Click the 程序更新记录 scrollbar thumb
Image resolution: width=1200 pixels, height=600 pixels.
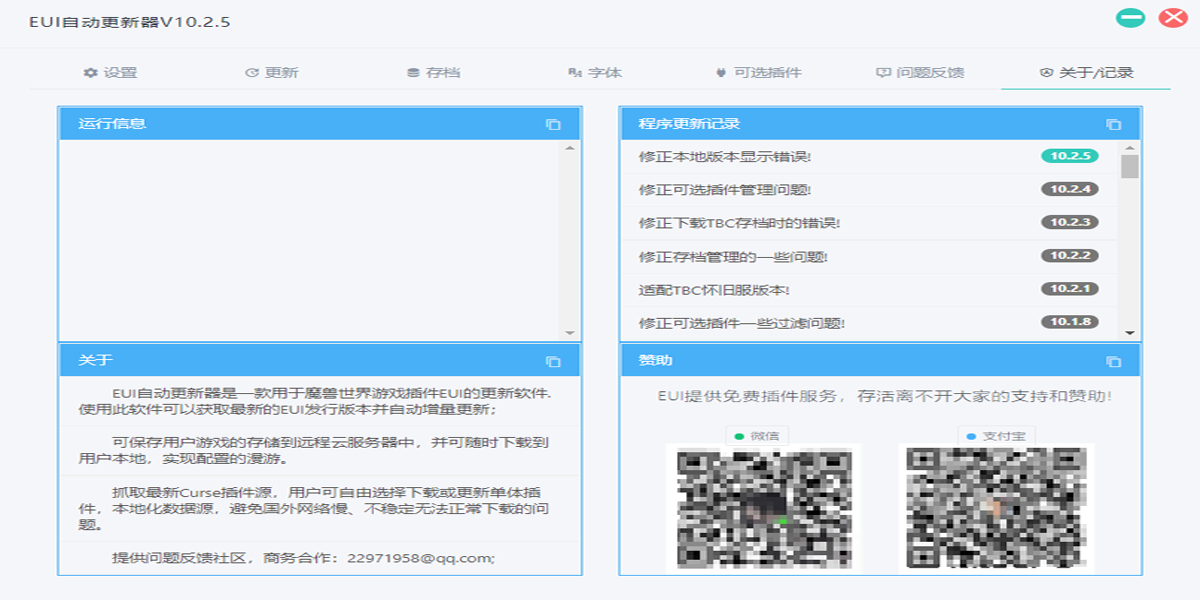point(1130,166)
